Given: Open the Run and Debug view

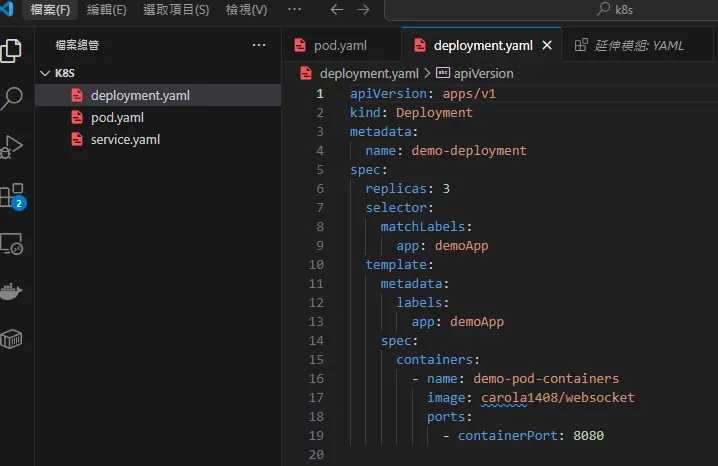Looking at the screenshot, I should 12,147.
